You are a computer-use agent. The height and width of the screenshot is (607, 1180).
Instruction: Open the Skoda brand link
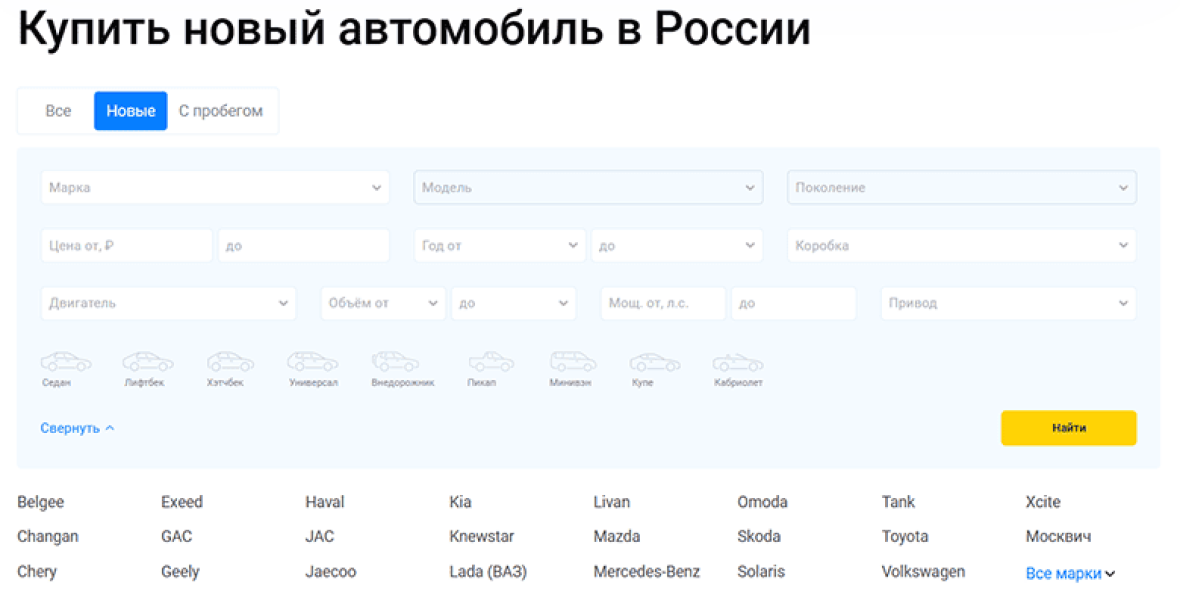759,537
